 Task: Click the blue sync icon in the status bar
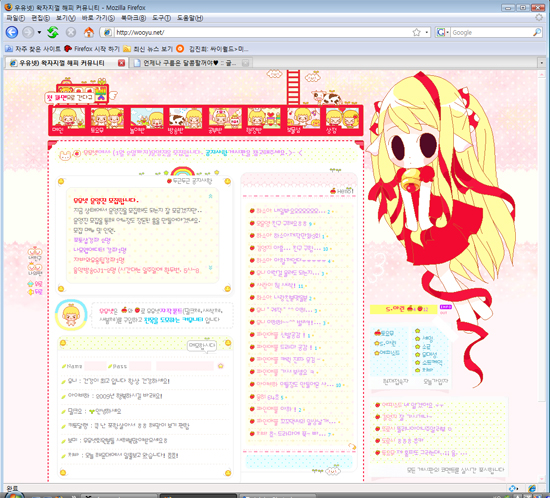513,488
